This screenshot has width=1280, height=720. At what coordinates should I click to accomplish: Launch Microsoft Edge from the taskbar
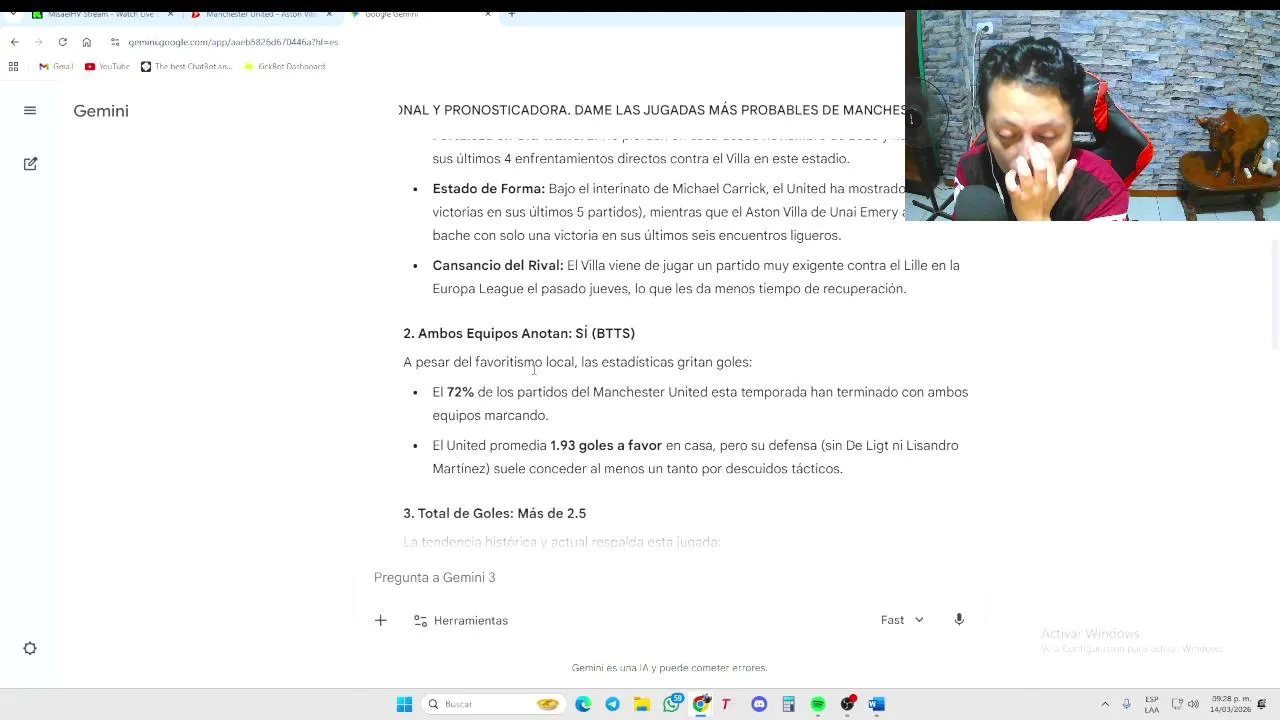(x=583, y=704)
